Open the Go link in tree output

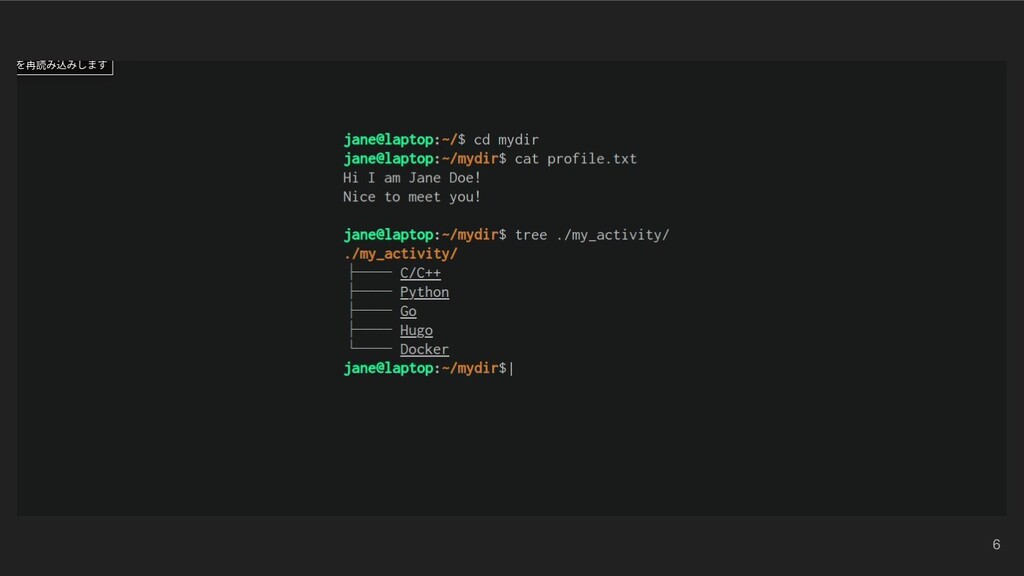(408, 311)
